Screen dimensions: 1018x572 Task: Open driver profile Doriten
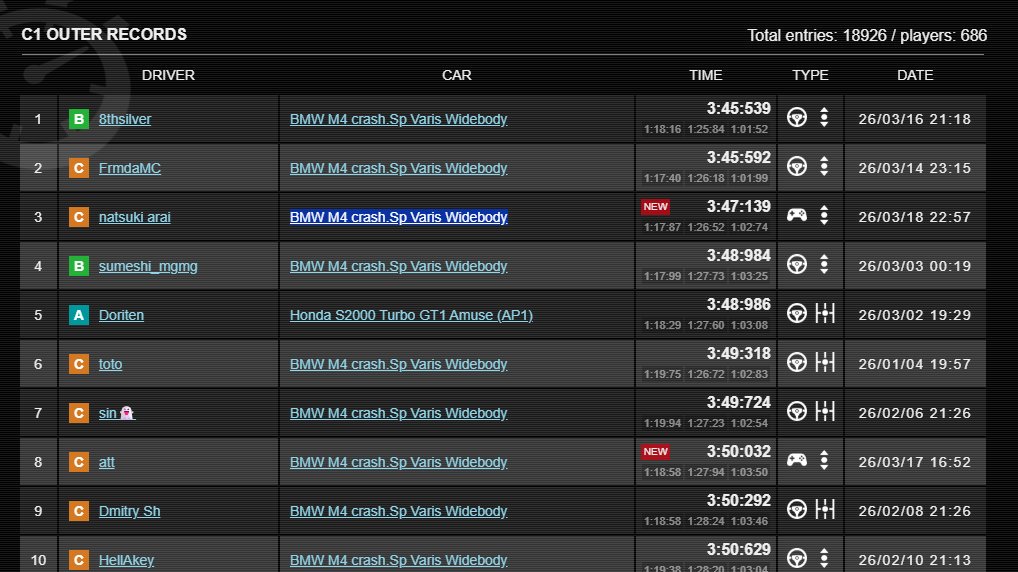121,315
